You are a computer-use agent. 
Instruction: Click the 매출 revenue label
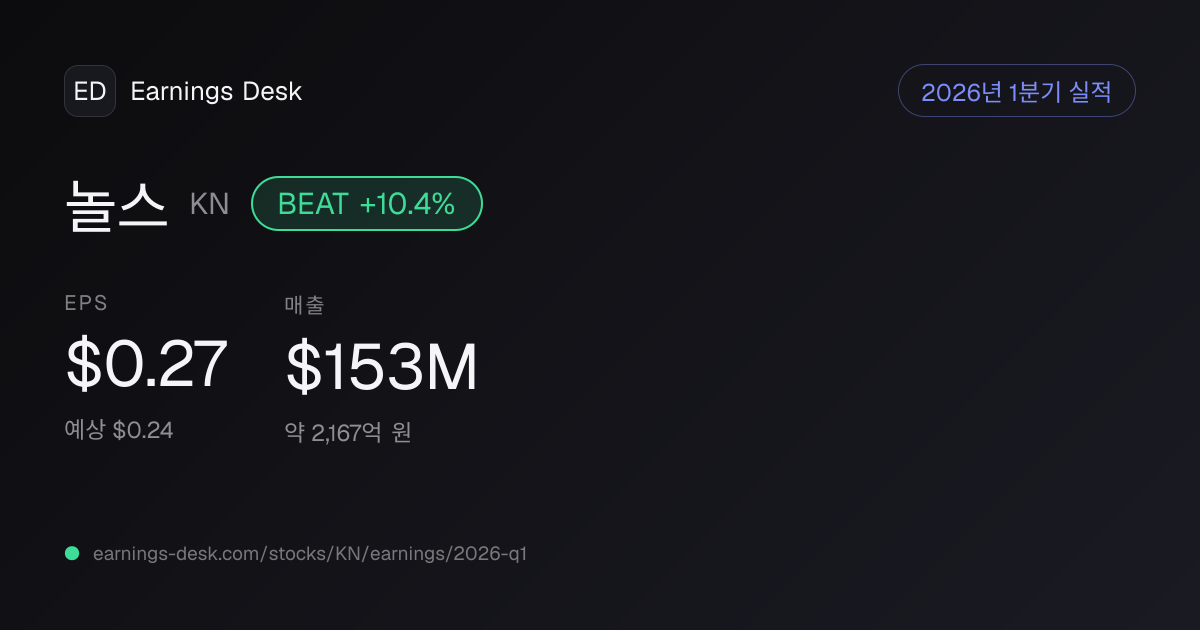(x=304, y=306)
